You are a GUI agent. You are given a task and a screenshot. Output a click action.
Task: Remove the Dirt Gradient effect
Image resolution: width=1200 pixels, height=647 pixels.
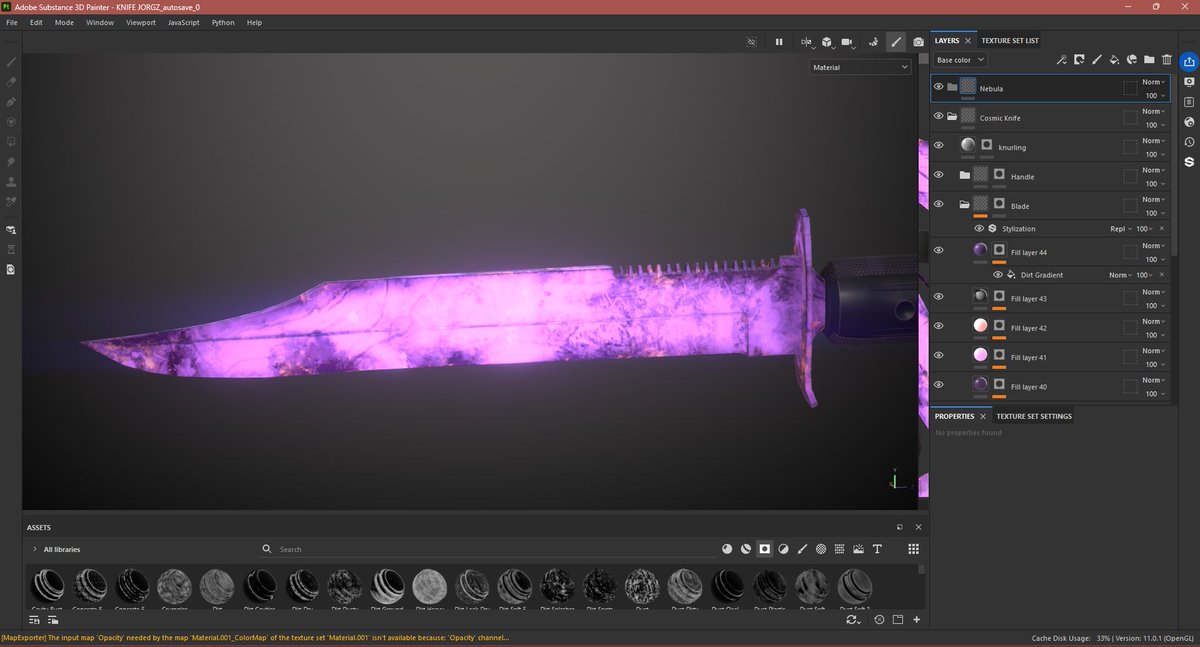(x=1161, y=275)
